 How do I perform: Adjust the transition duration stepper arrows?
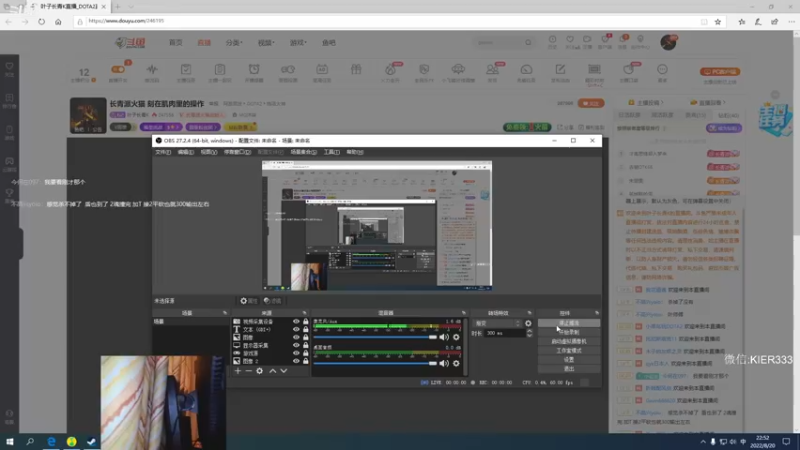[529, 333]
